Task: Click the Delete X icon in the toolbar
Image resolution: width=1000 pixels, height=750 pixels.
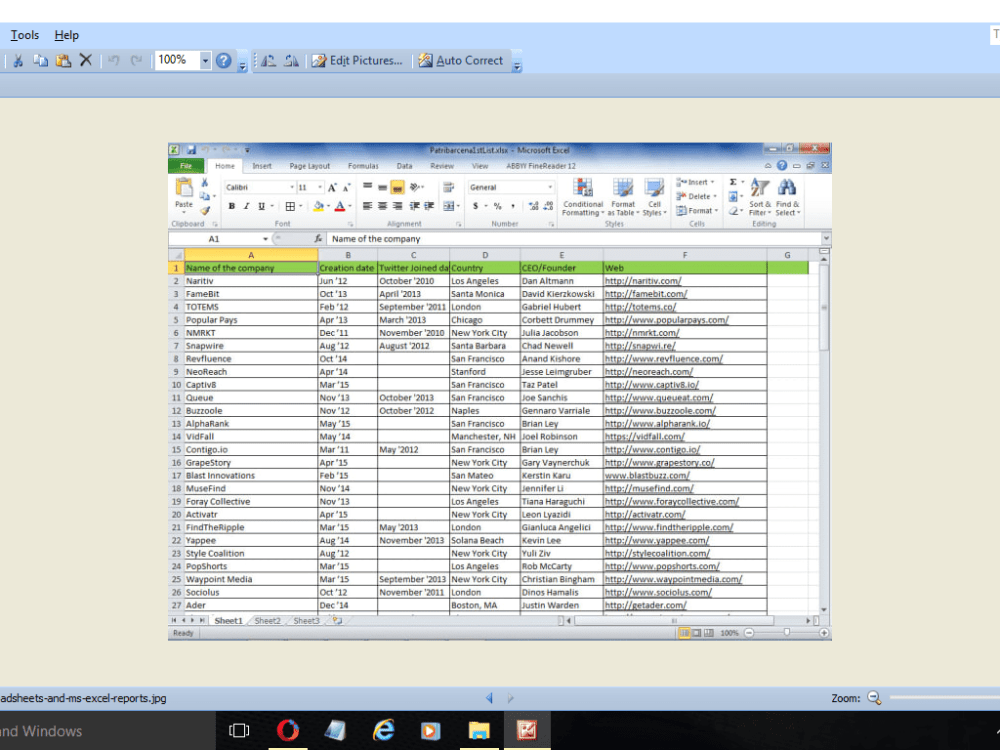Action: (85, 61)
